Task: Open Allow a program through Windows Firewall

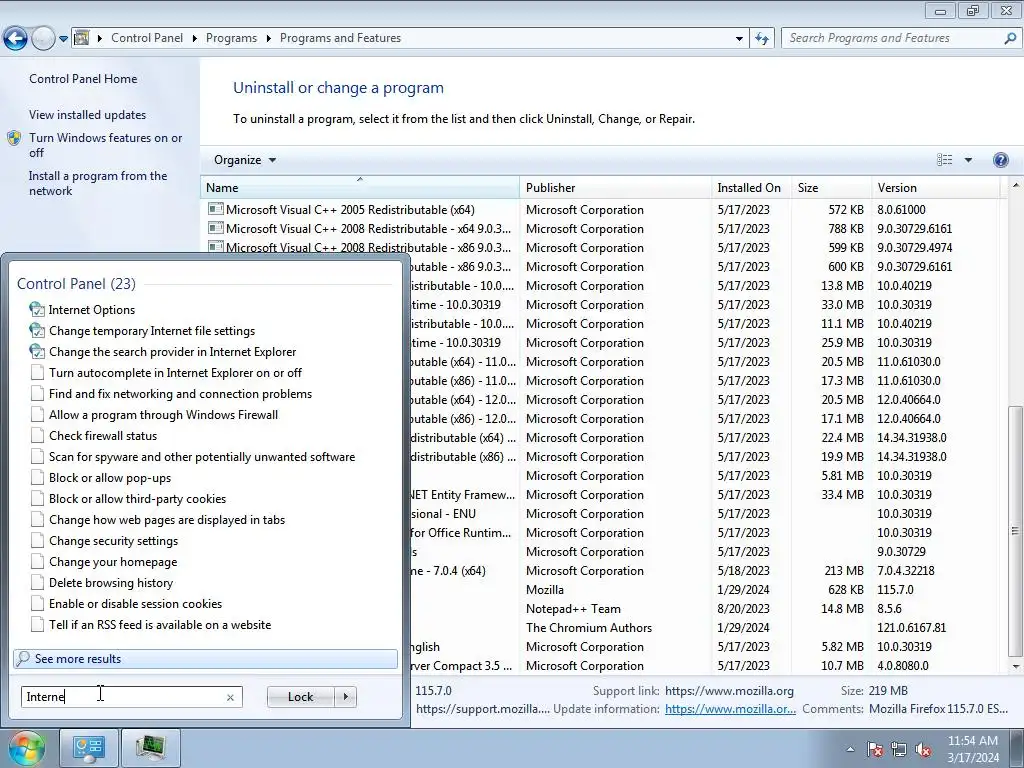Action: point(163,415)
